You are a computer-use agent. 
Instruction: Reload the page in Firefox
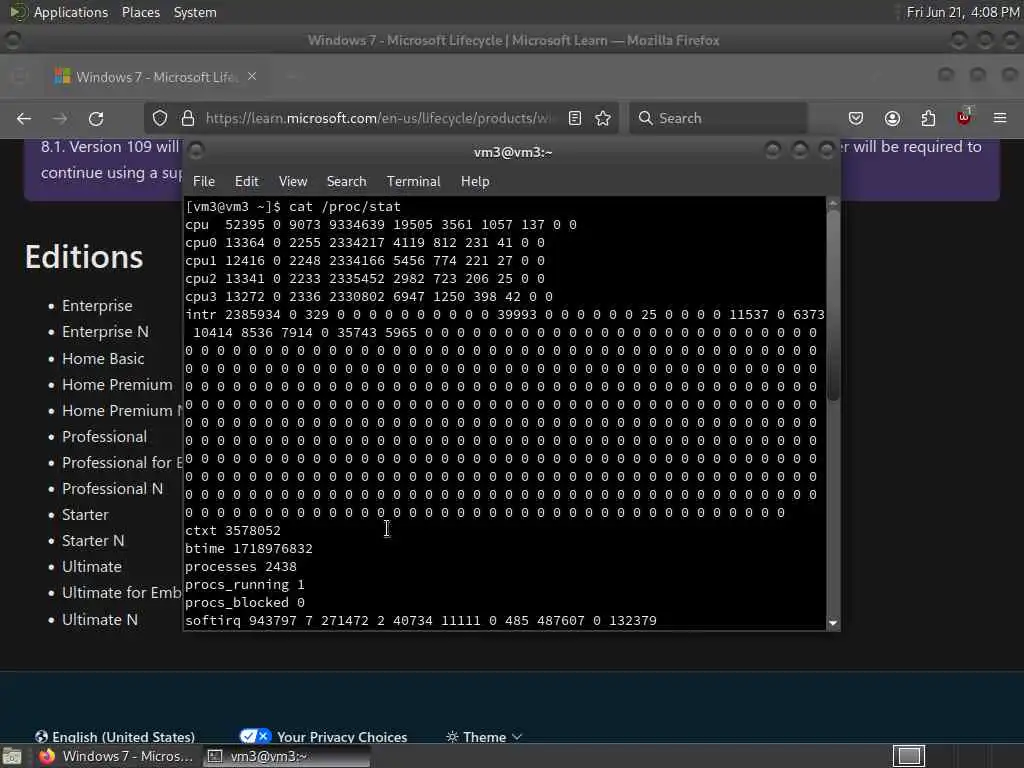[x=96, y=118]
